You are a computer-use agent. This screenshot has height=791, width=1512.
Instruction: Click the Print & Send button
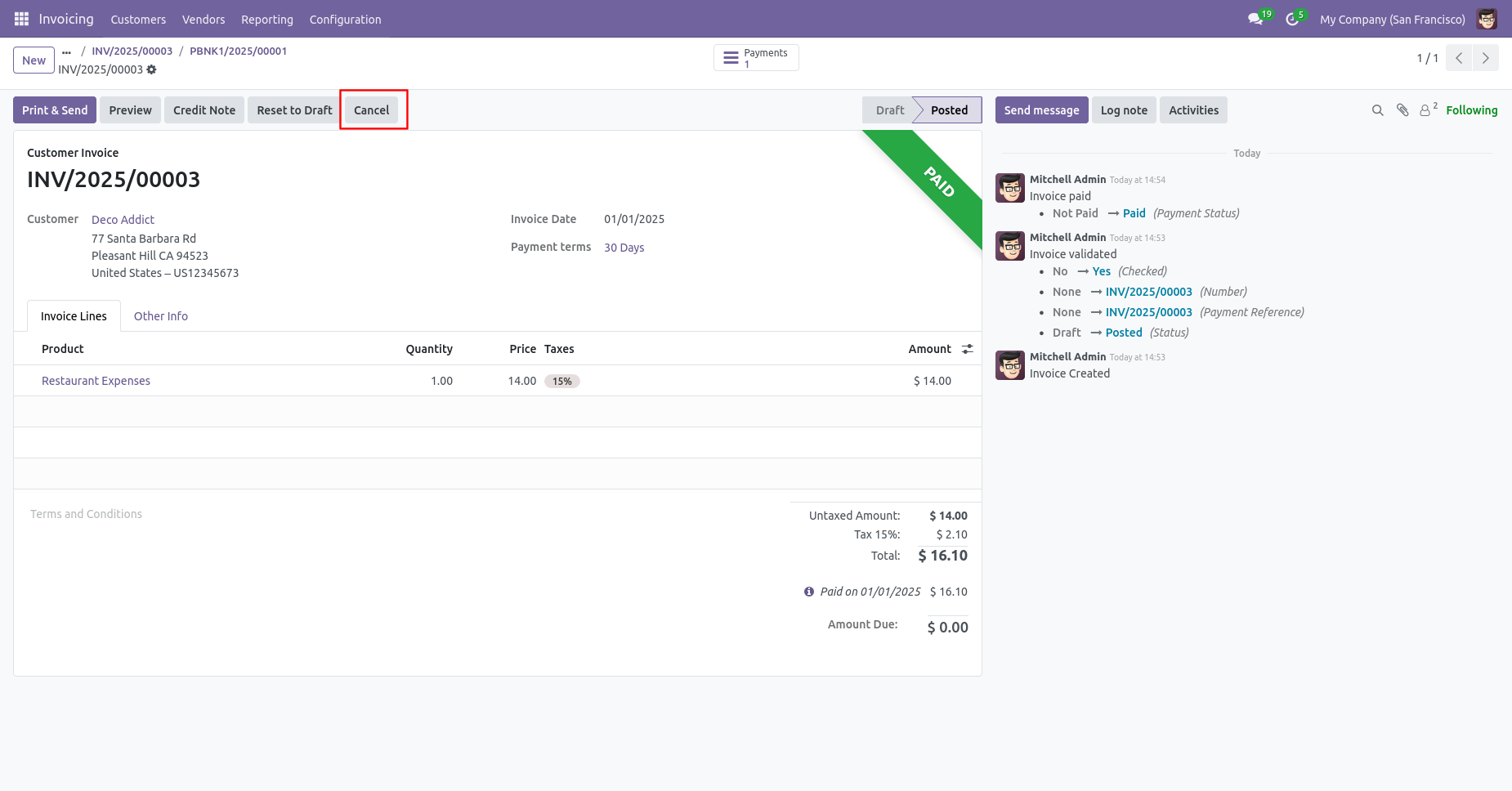coord(55,110)
